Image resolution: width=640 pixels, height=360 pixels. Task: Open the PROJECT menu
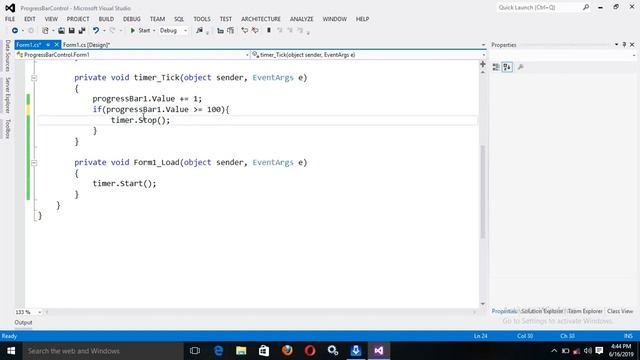click(x=78, y=19)
